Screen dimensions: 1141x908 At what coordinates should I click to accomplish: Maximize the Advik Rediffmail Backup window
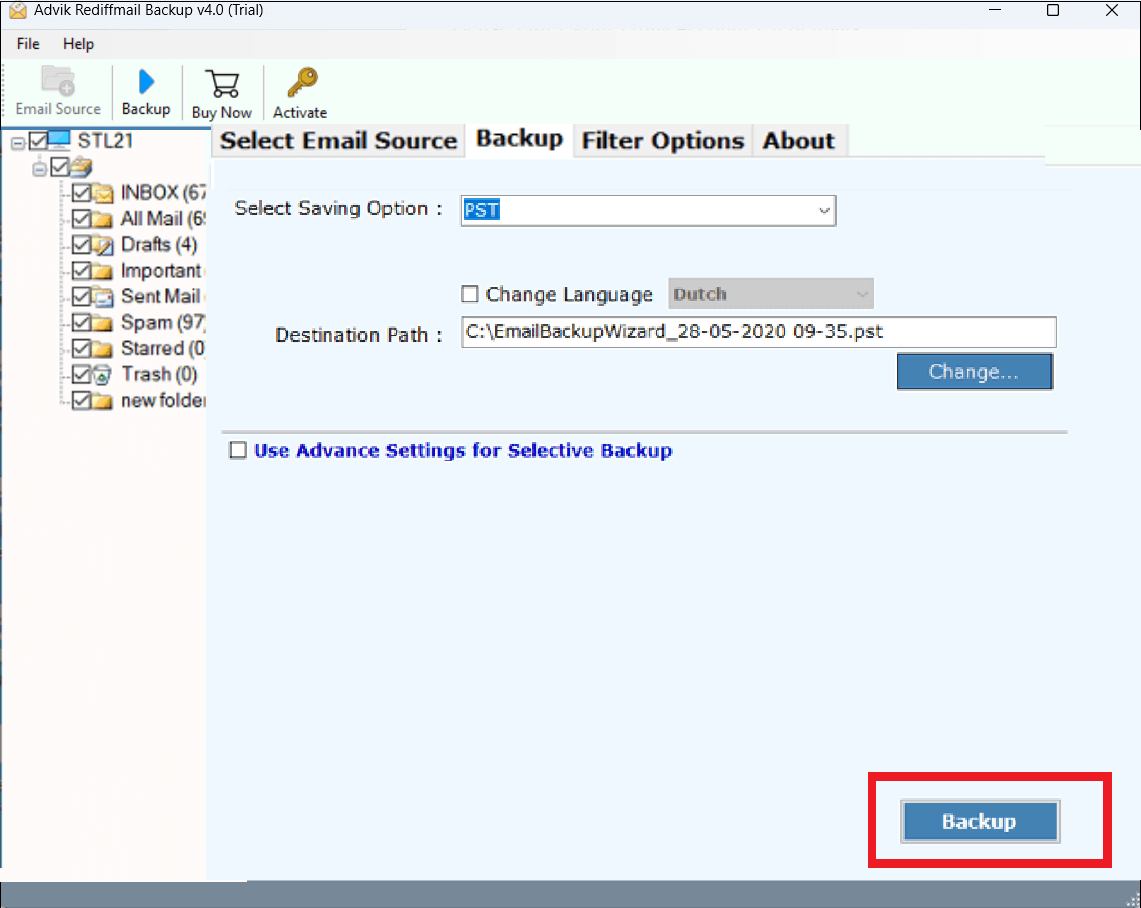[x=1052, y=10]
